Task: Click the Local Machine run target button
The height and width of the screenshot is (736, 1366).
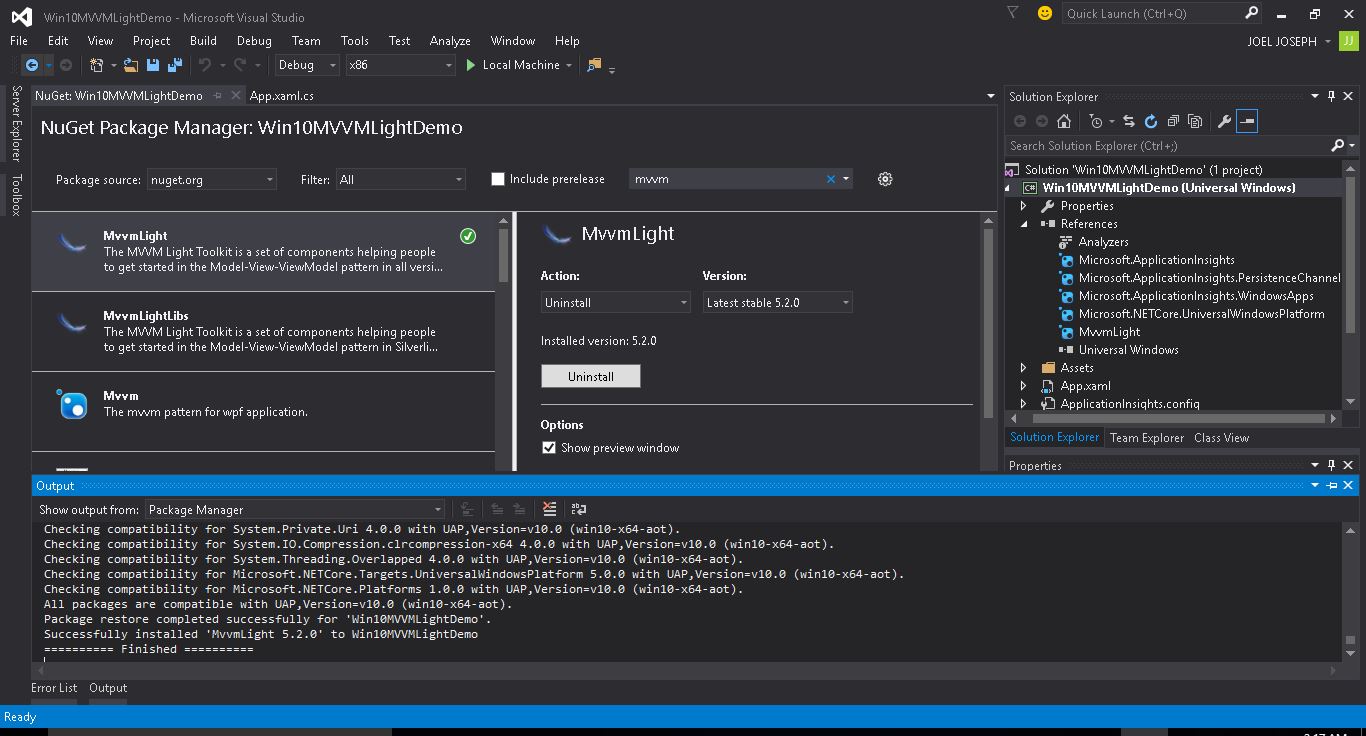Action: click(x=521, y=65)
